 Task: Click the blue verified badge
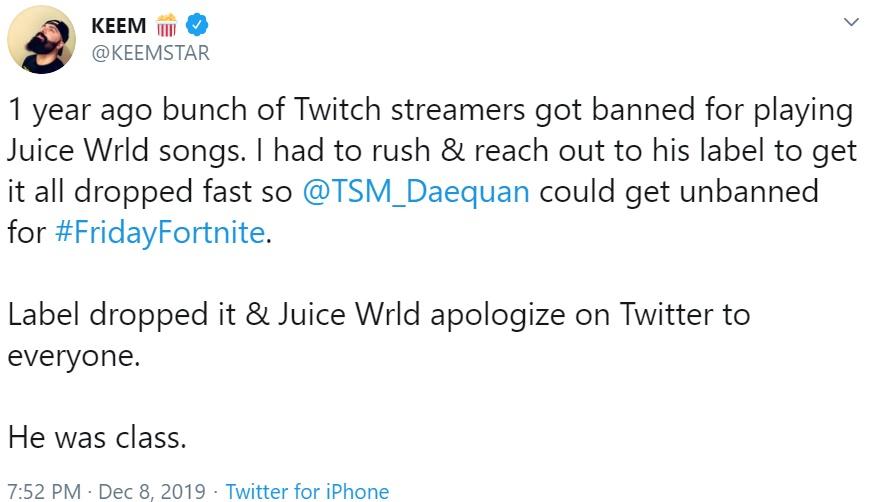pos(201,24)
